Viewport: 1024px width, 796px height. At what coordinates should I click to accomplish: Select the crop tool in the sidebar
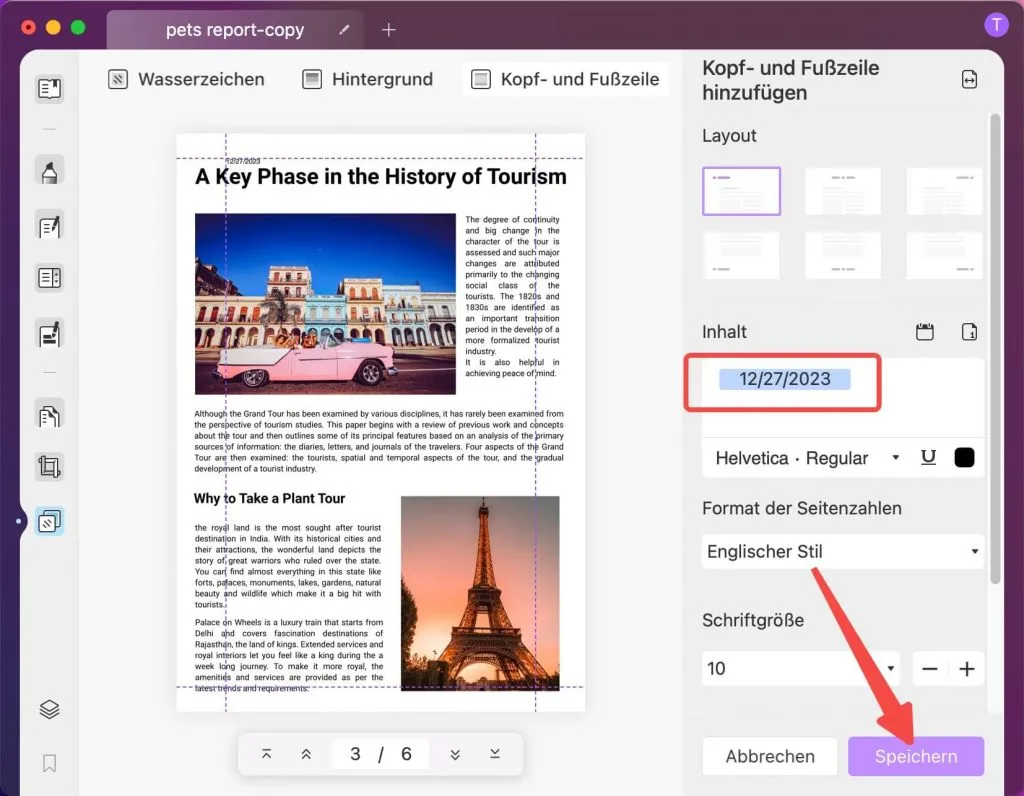point(49,466)
